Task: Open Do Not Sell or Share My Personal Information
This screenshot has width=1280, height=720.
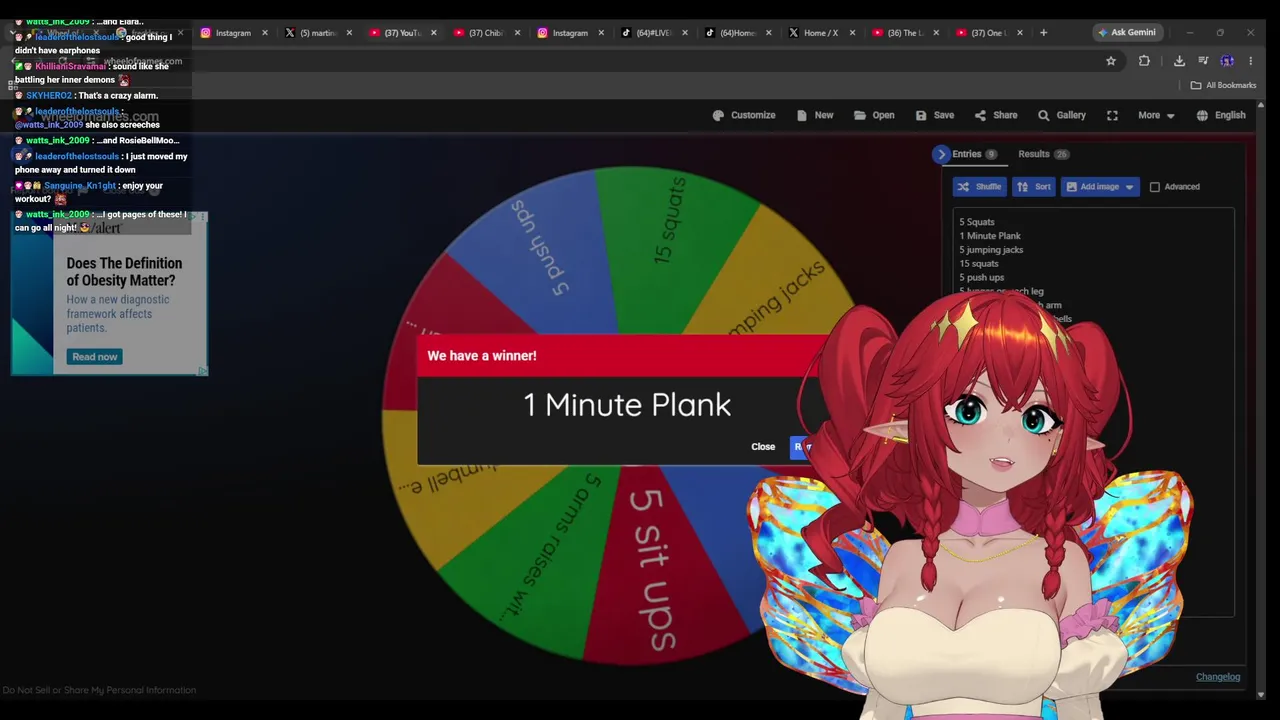Action: pos(99,690)
